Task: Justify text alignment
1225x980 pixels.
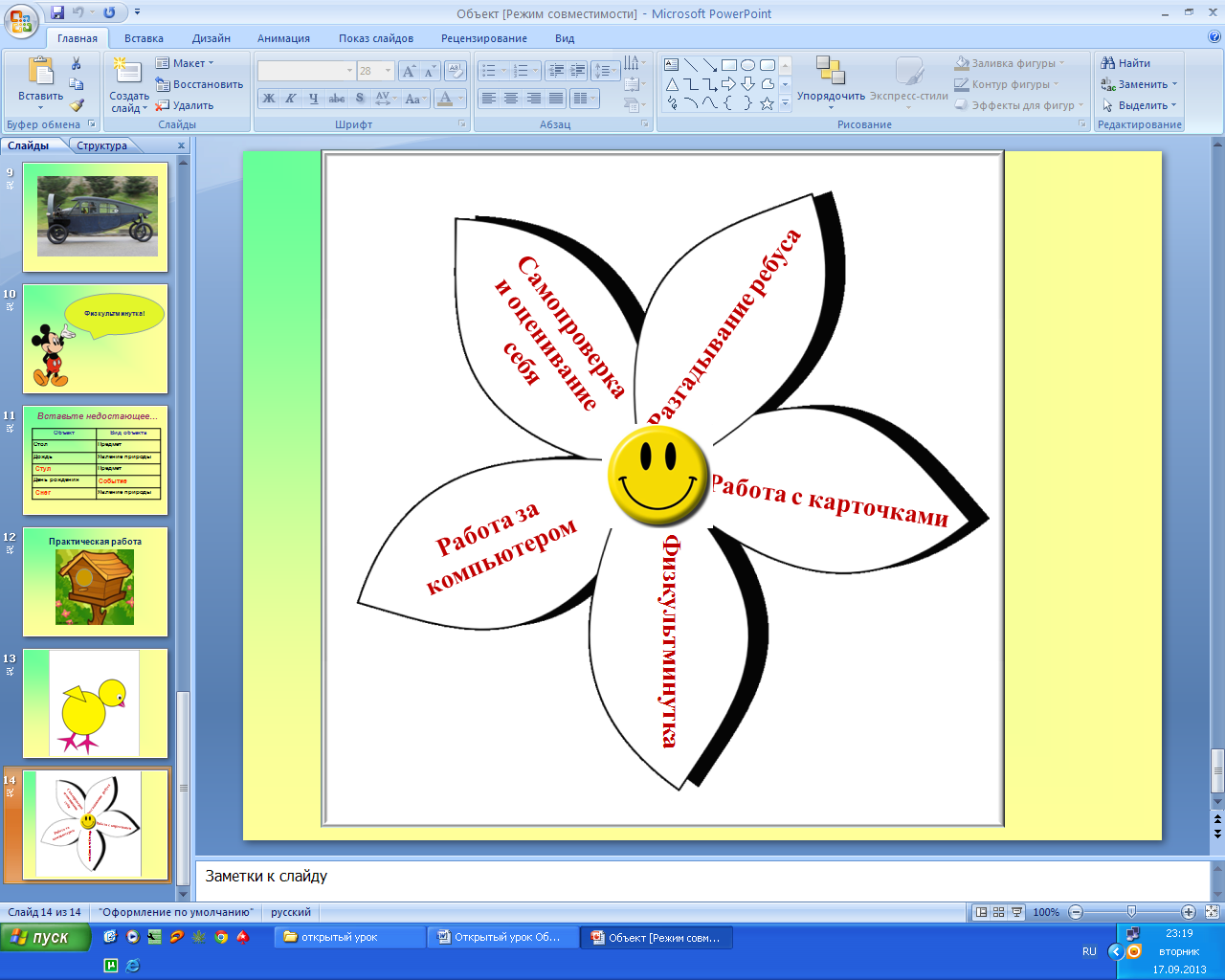Action: coord(556,98)
